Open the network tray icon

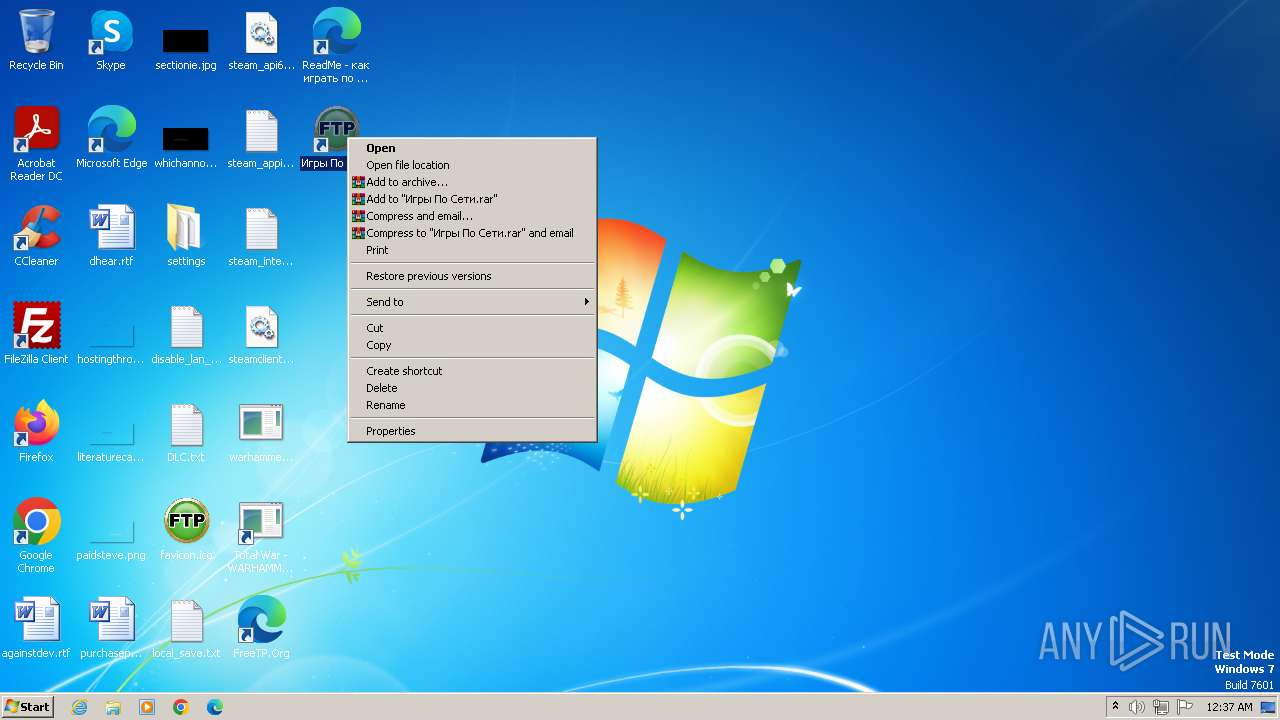click(x=1161, y=707)
